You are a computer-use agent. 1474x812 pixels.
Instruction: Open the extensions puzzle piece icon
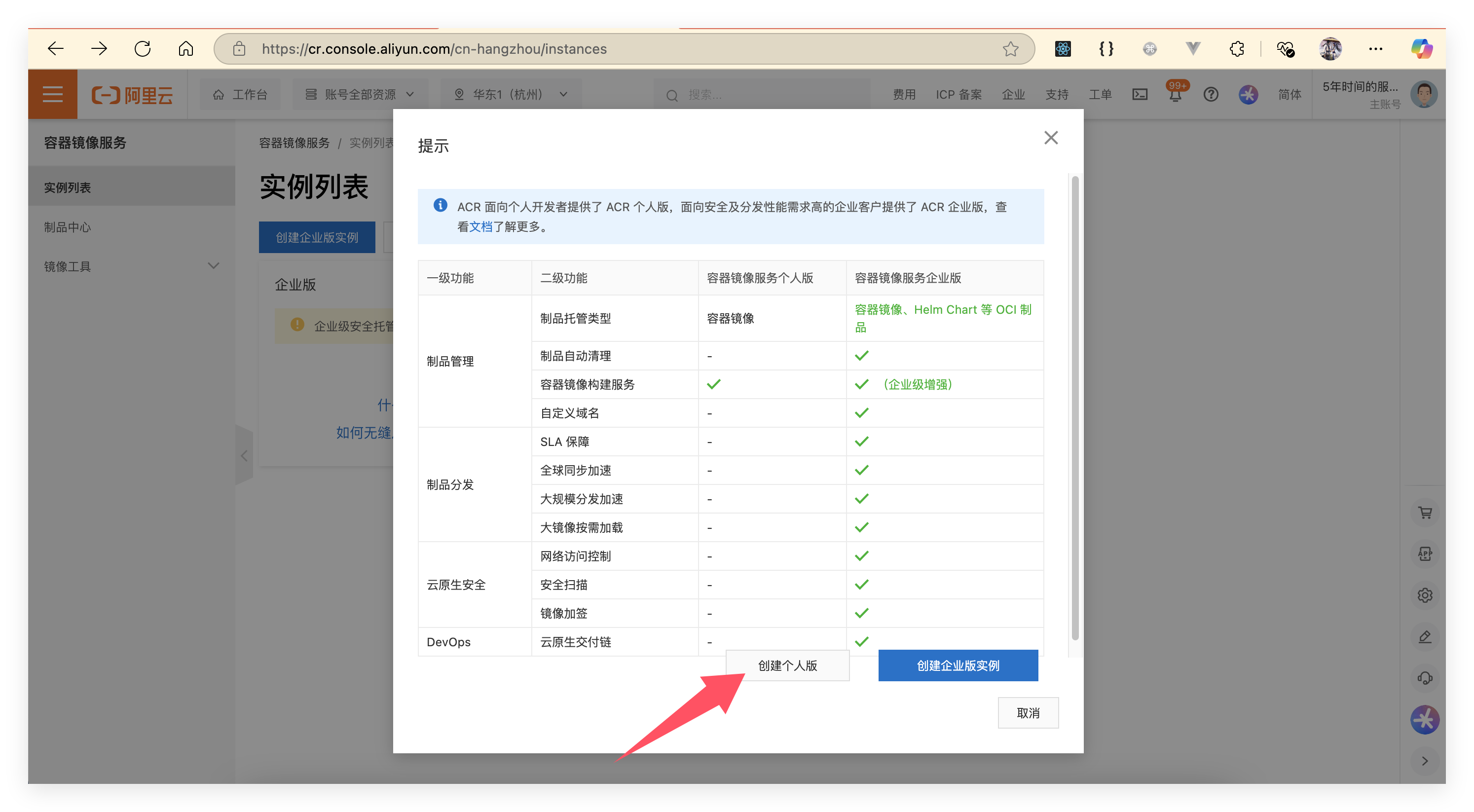1237,49
